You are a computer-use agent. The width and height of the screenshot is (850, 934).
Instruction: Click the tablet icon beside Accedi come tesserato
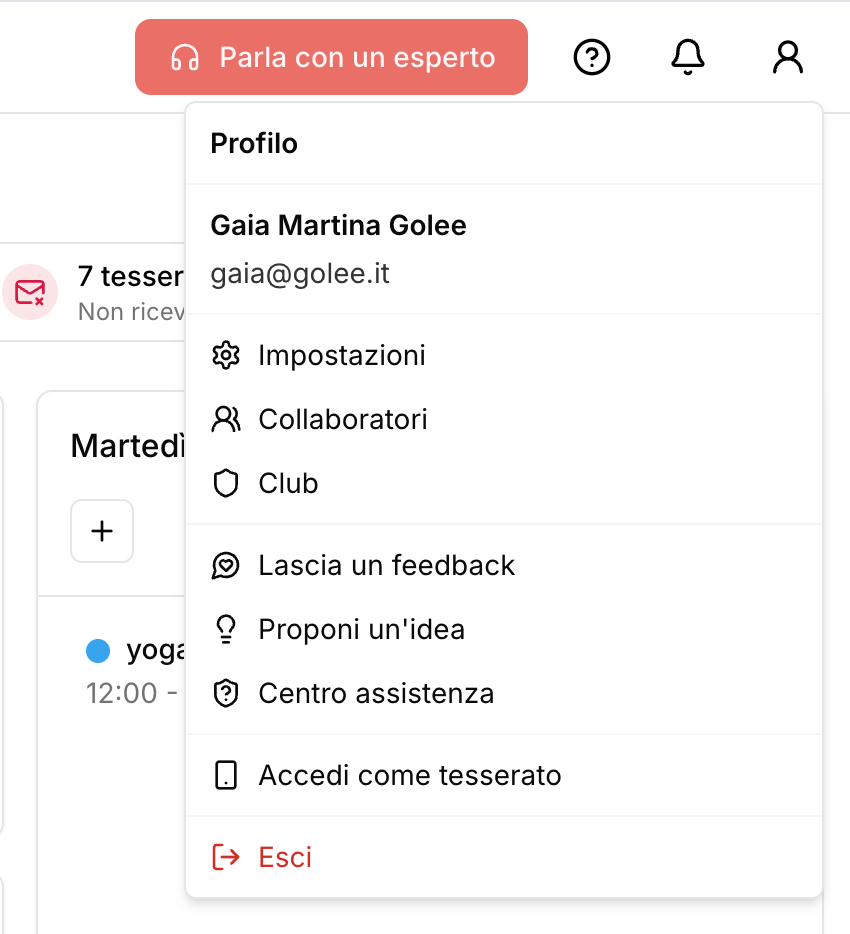click(x=227, y=775)
